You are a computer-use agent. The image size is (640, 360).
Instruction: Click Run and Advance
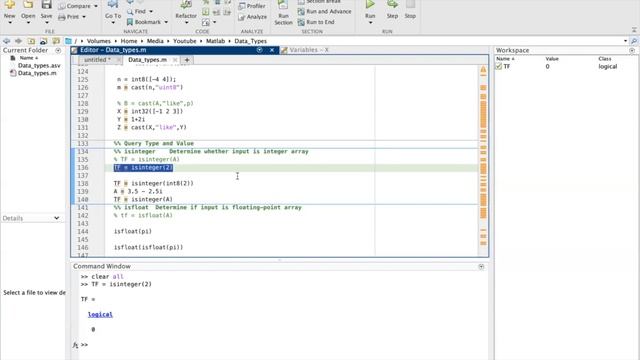324,11
